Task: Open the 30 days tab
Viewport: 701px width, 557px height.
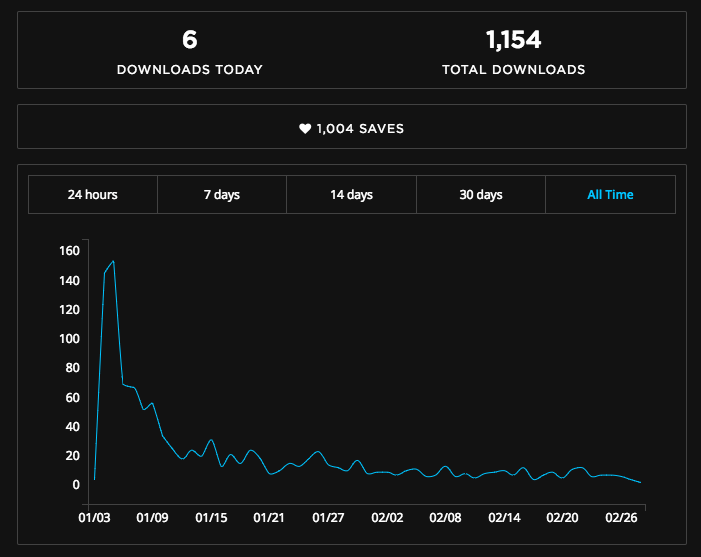Action: tap(481, 194)
